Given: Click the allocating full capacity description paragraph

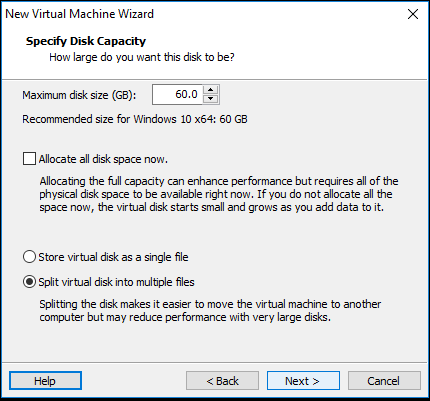Looking at the screenshot, I should 219,194.
